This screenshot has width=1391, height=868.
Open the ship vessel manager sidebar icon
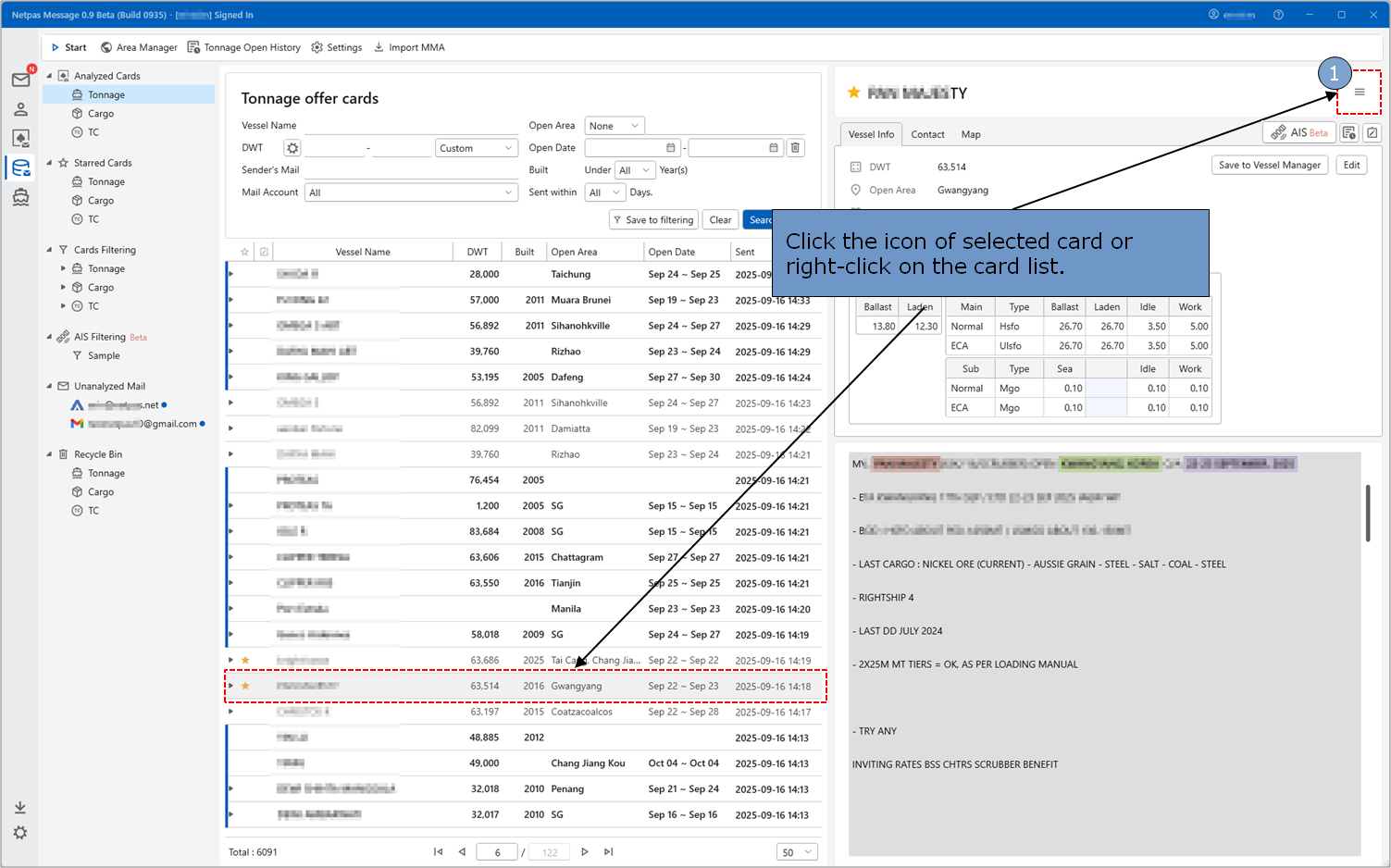(x=20, y=197)
